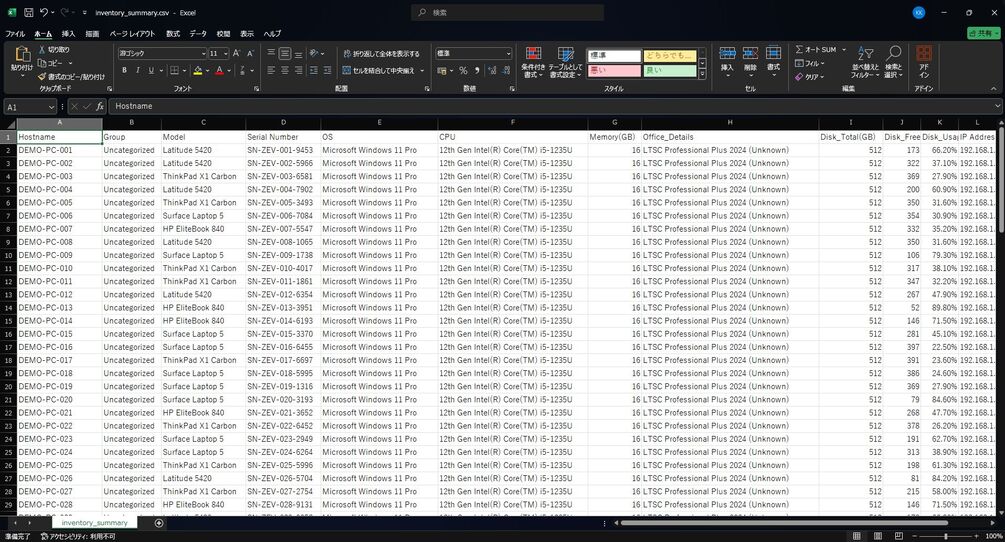Click the search box 検索
The width and height of the screenshot is (1005, 542).
click(x=508, y=12)
